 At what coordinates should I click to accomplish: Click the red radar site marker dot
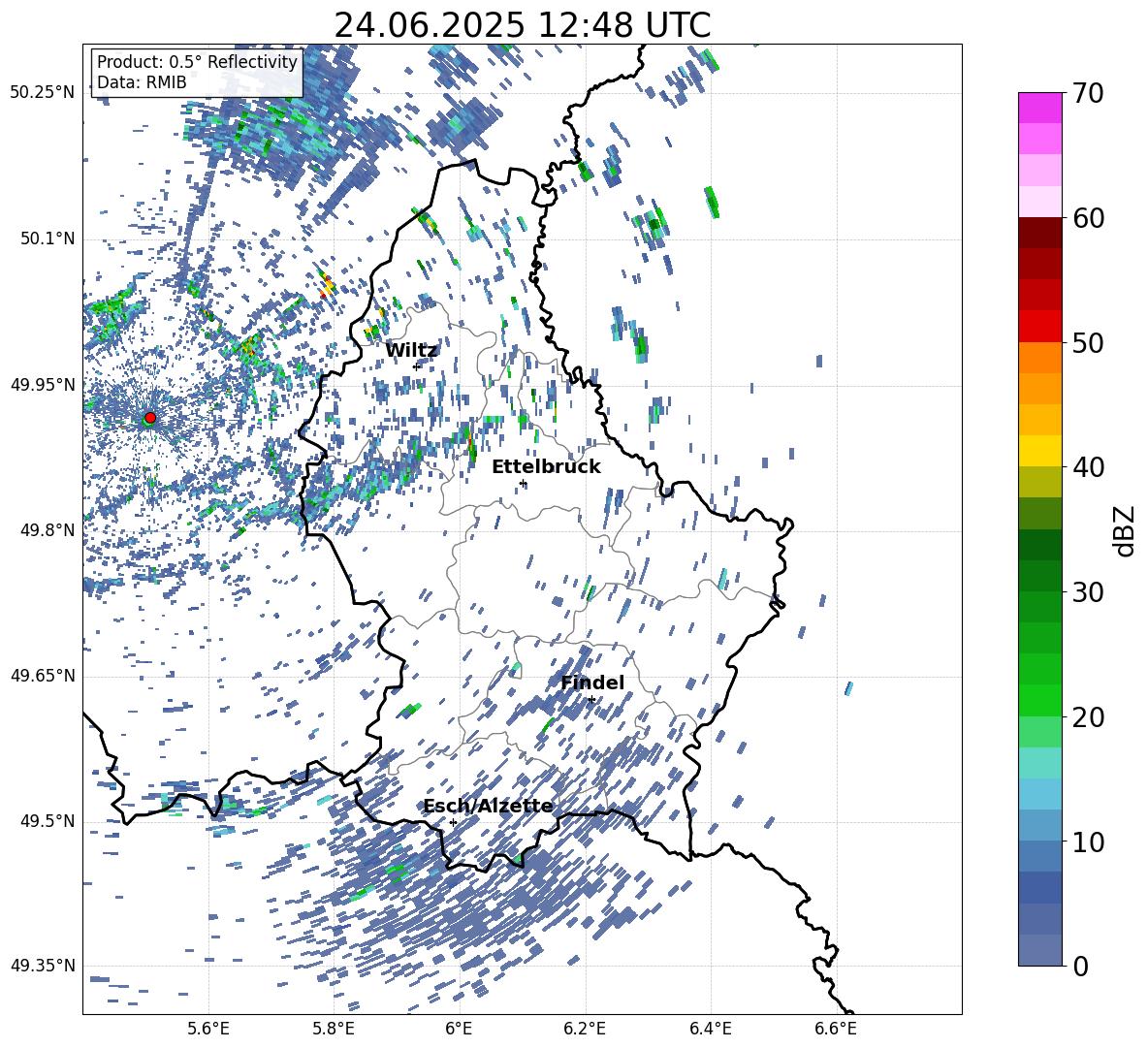point(150,418)
